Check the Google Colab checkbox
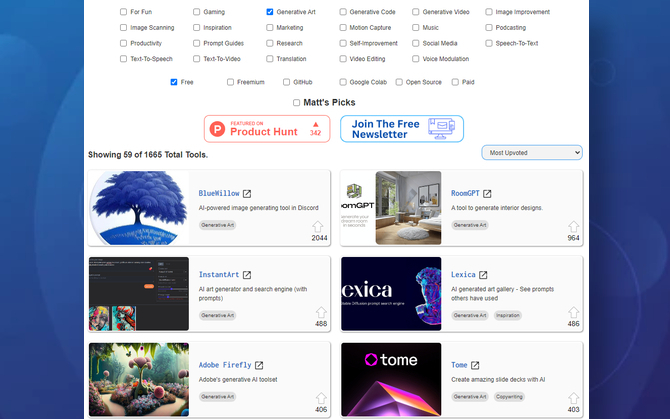This screenshot has width=670, height=419. 343,82
